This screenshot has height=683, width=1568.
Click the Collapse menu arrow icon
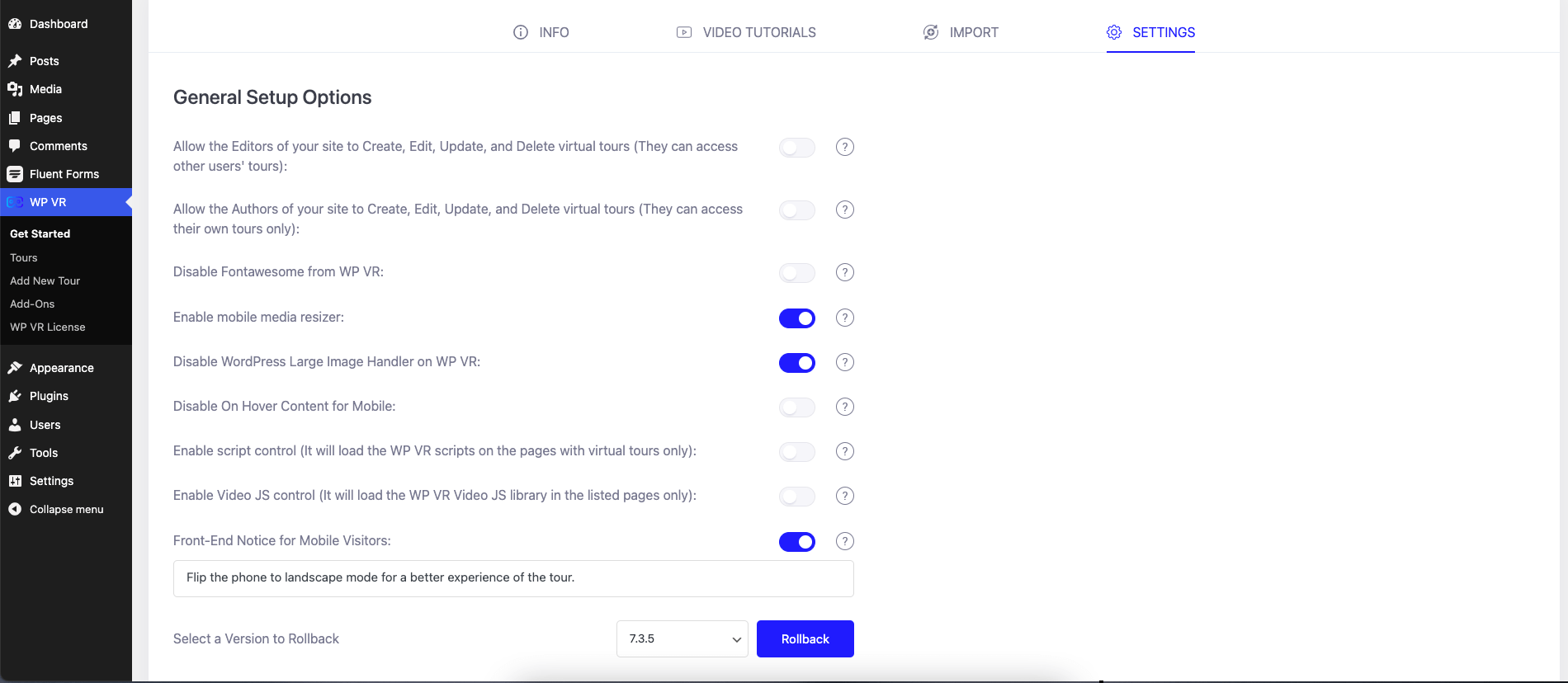15,509
